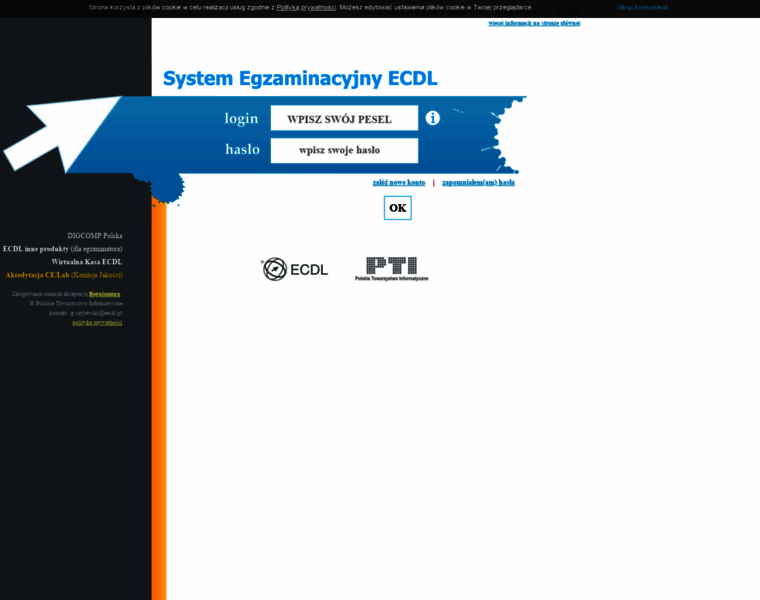Open the ECDL logo
The height and width of the screenshot is (600, 760).
pos(295,269)
